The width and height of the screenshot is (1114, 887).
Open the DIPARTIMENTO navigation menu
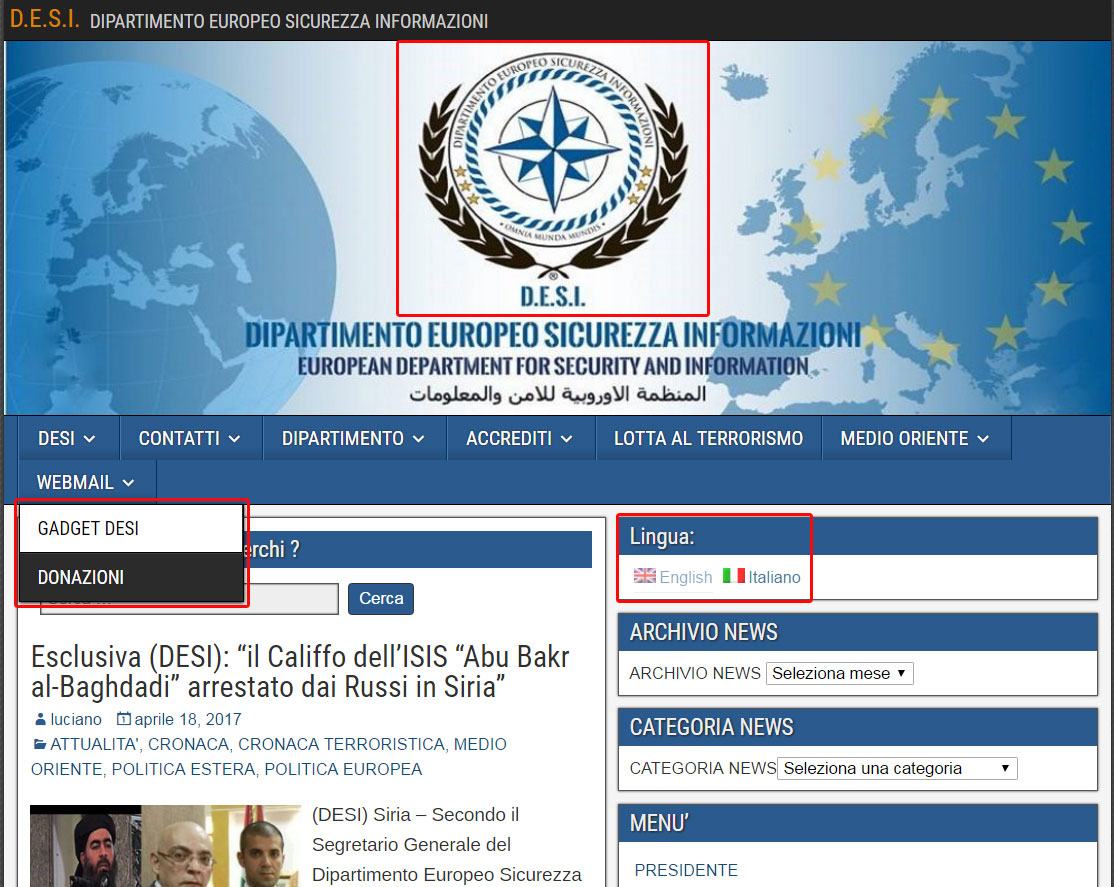coord(354,439)
